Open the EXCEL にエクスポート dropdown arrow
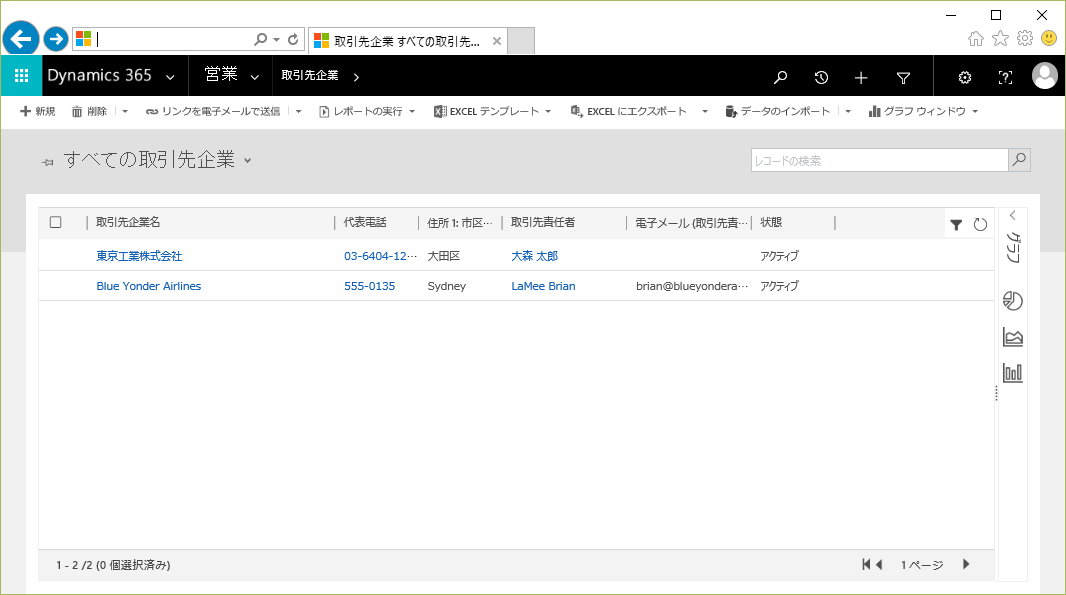1066x595 pixels. (x=705, y=112)
